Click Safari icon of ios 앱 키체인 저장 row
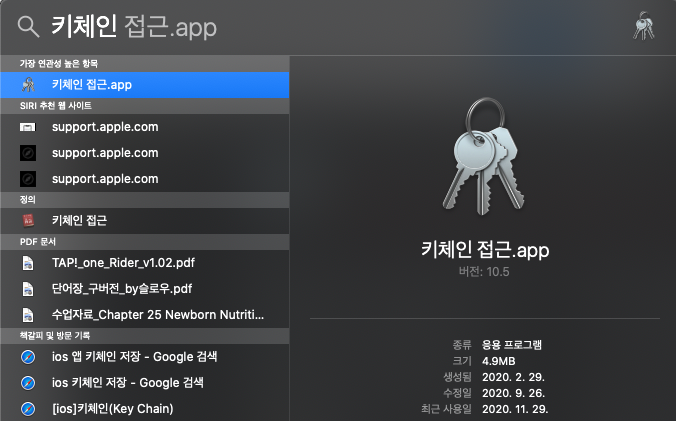The image size is (676, 421). coord(28,357)
